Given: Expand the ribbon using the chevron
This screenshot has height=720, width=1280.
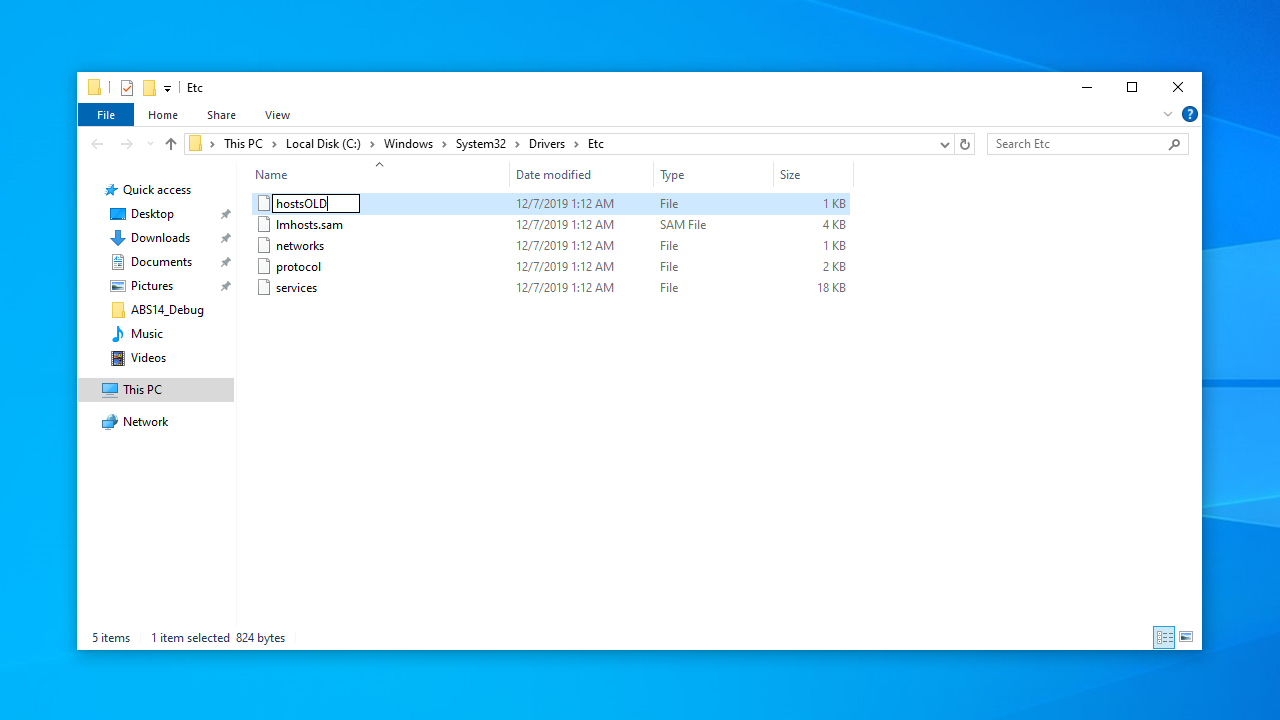Looking at the screenshot, I should [x=1167, y=114].
